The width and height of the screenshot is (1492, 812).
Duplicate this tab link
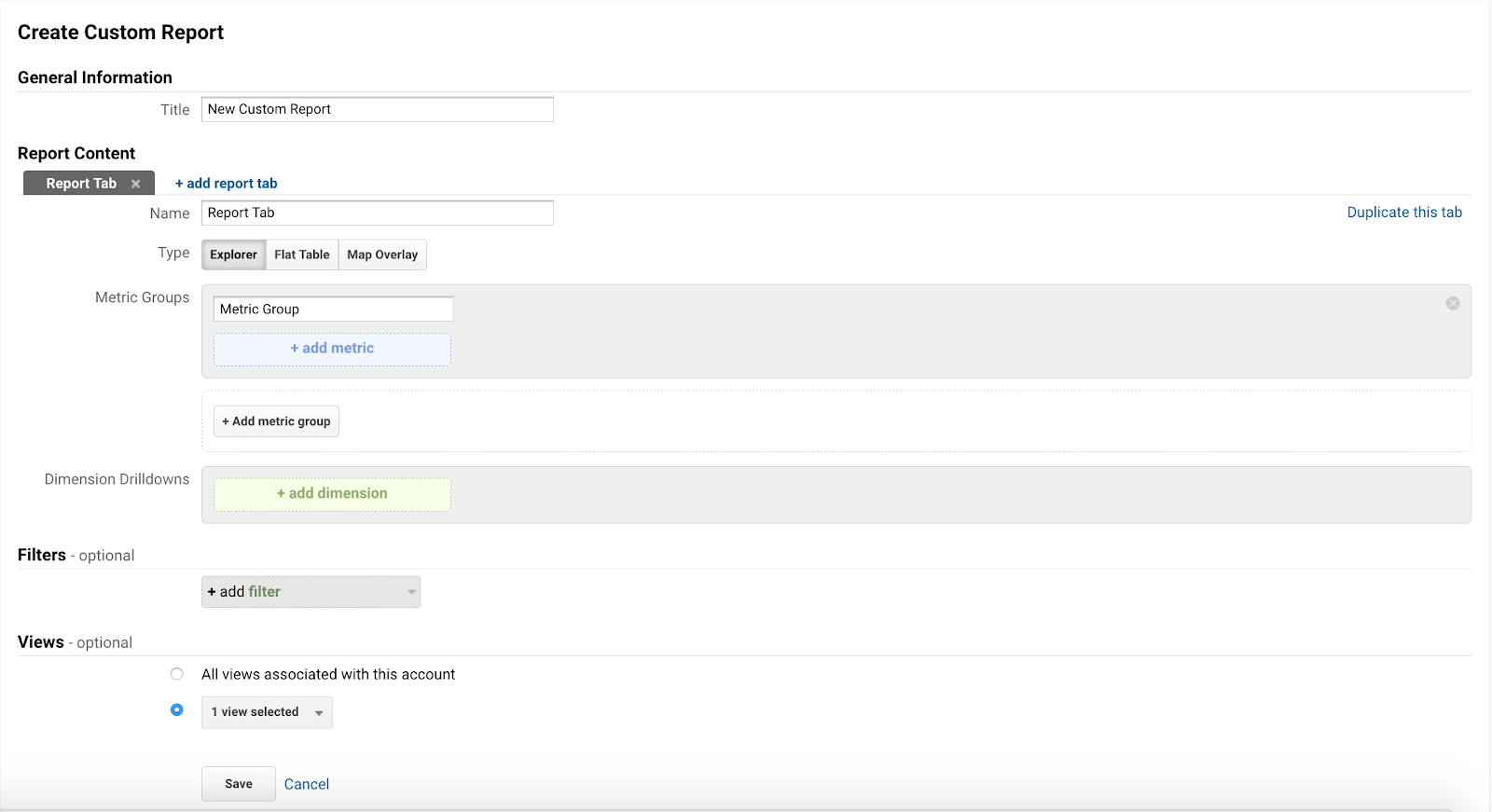tap(1404, 213)
